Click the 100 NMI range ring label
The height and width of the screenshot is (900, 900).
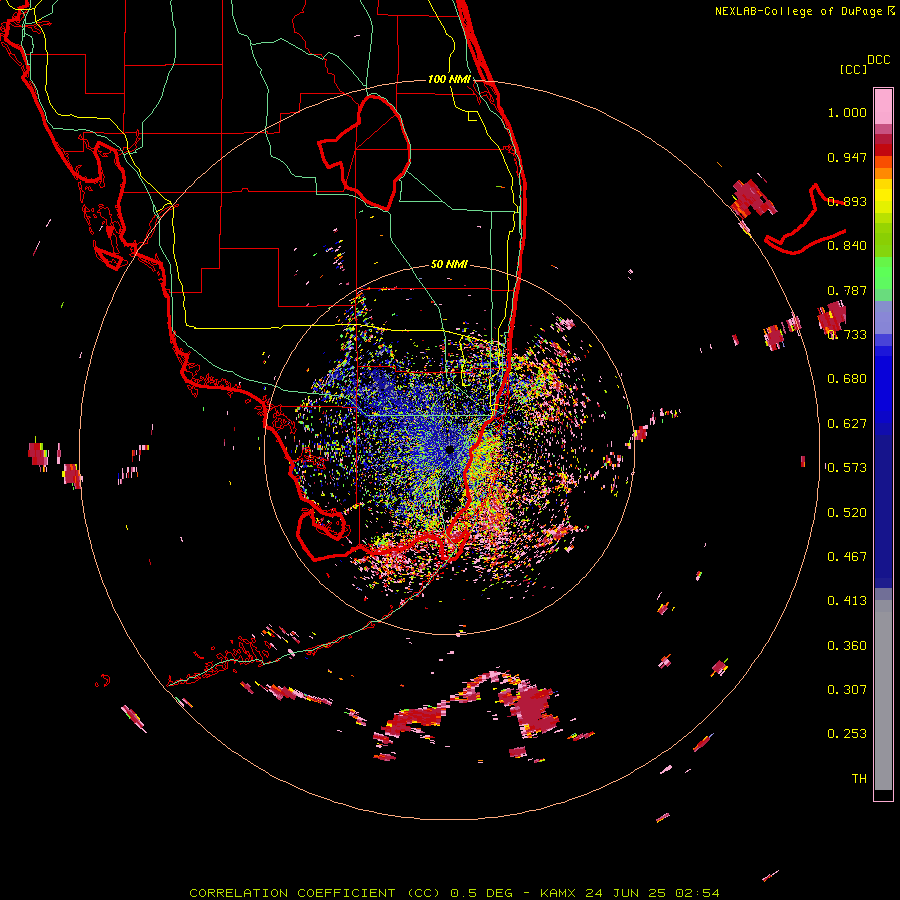[x=449, y=79]
